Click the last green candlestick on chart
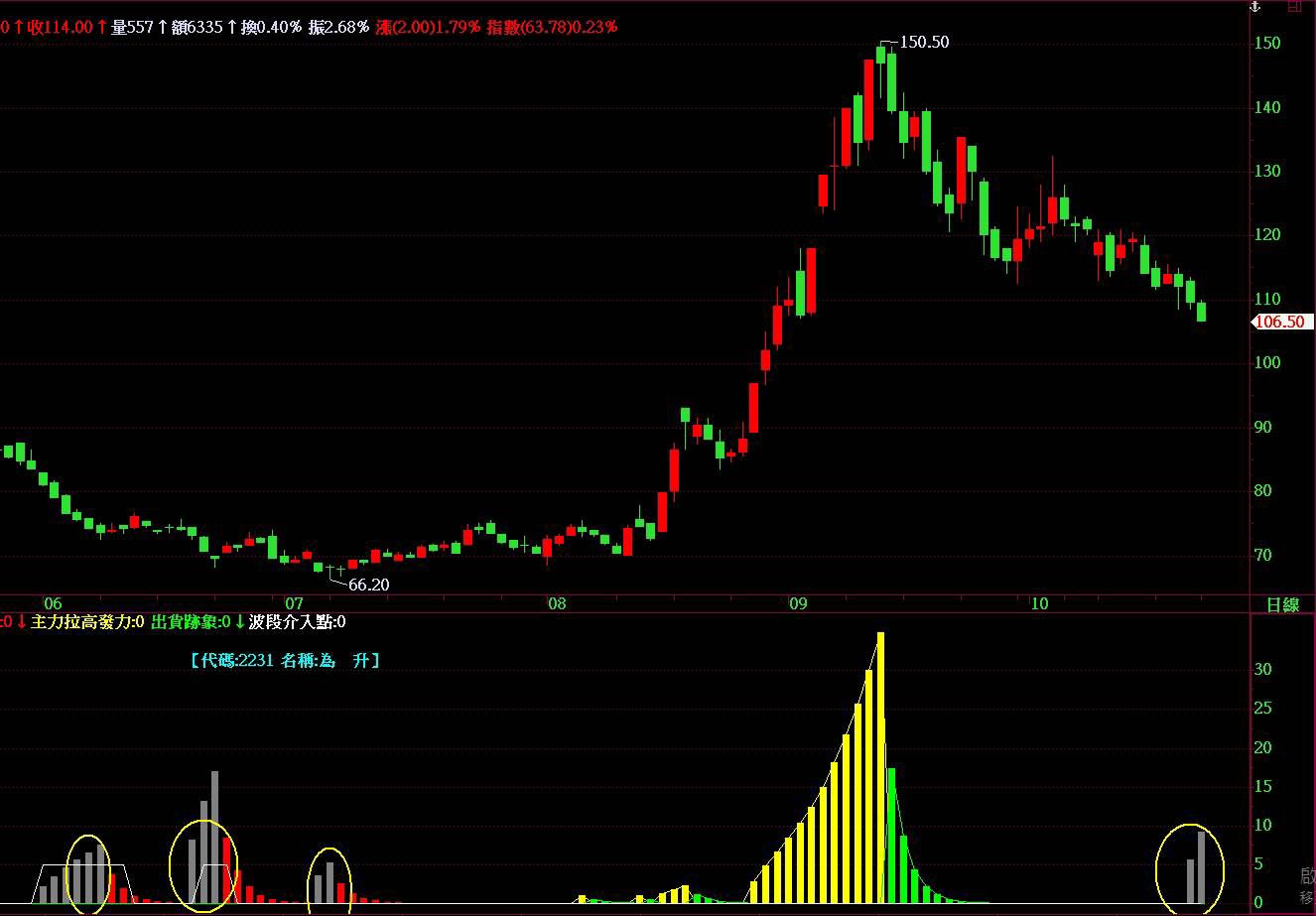This screenshot has height=916, width=1316. pos(1202,312)
